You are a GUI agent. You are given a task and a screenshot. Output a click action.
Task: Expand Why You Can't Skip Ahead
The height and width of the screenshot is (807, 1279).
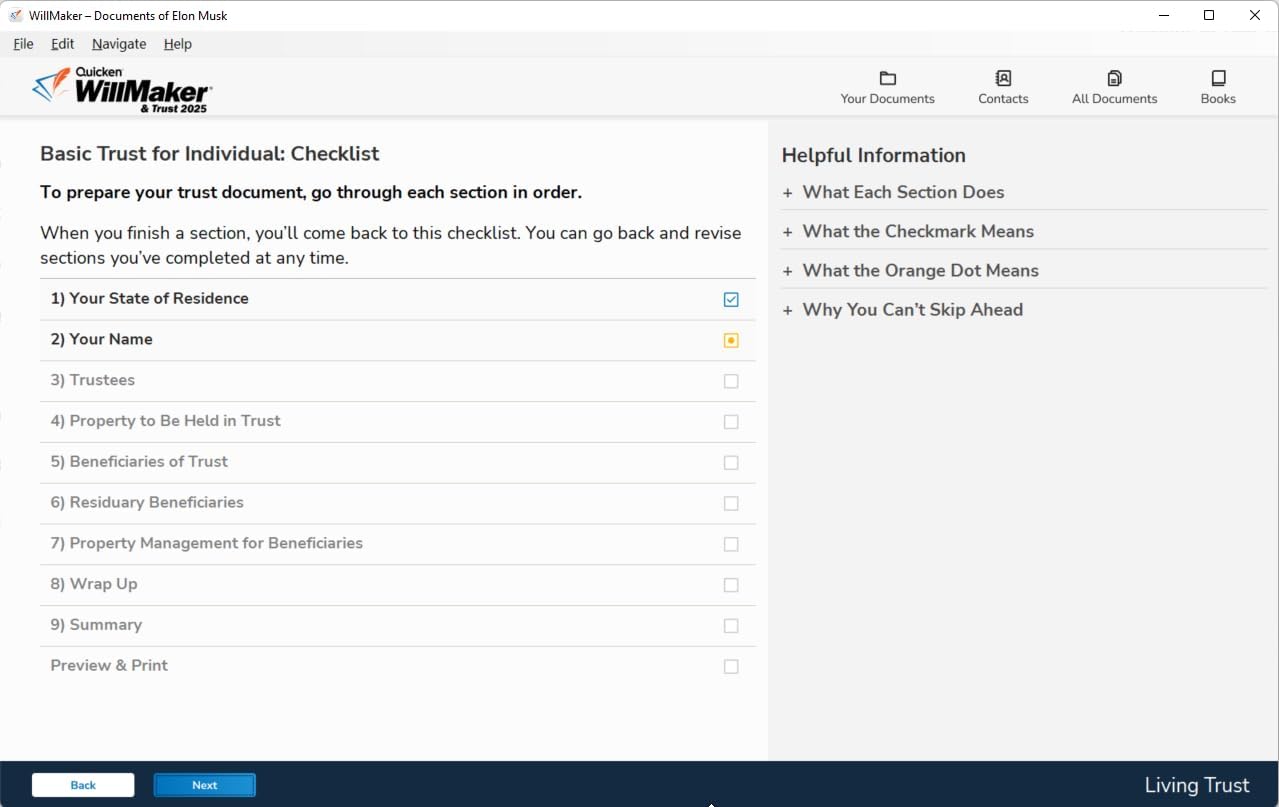pos(911,310)
